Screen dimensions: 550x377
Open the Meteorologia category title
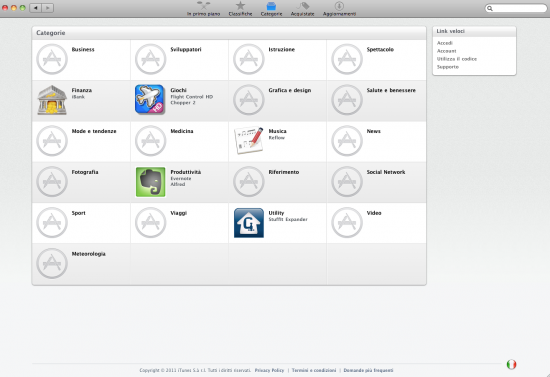[x=88, y=254]
